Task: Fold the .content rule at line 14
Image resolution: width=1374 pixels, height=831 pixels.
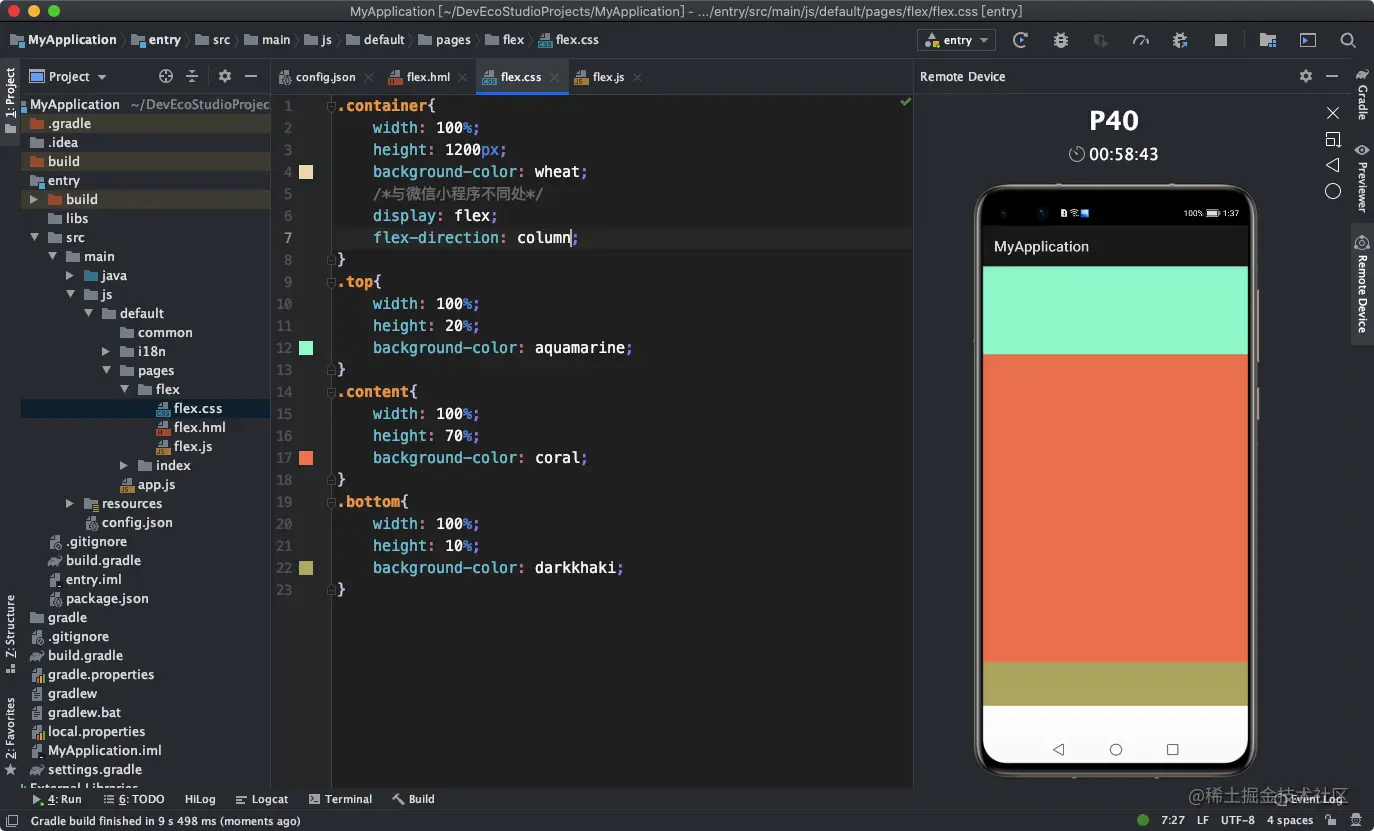Action: pyautogui.click(x=331, y=392)
